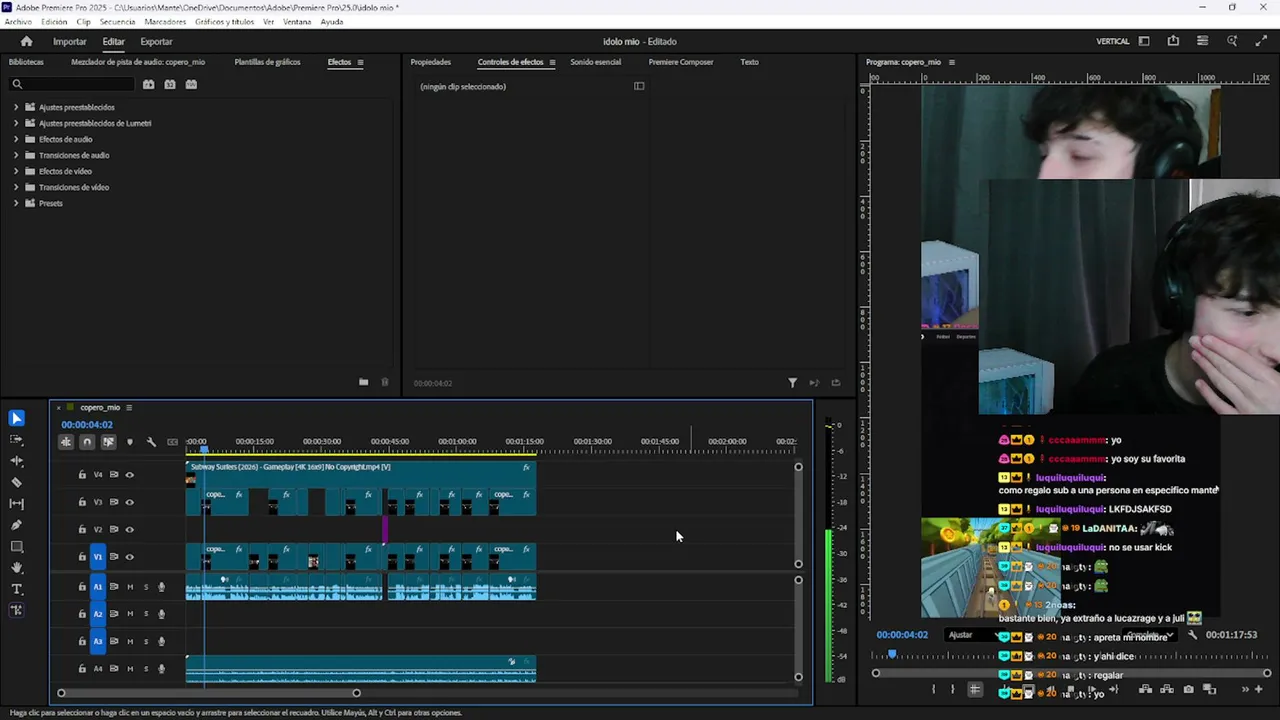
Task: Click the timeline horizontal zoom scrollbar
Action: point(208,693)
